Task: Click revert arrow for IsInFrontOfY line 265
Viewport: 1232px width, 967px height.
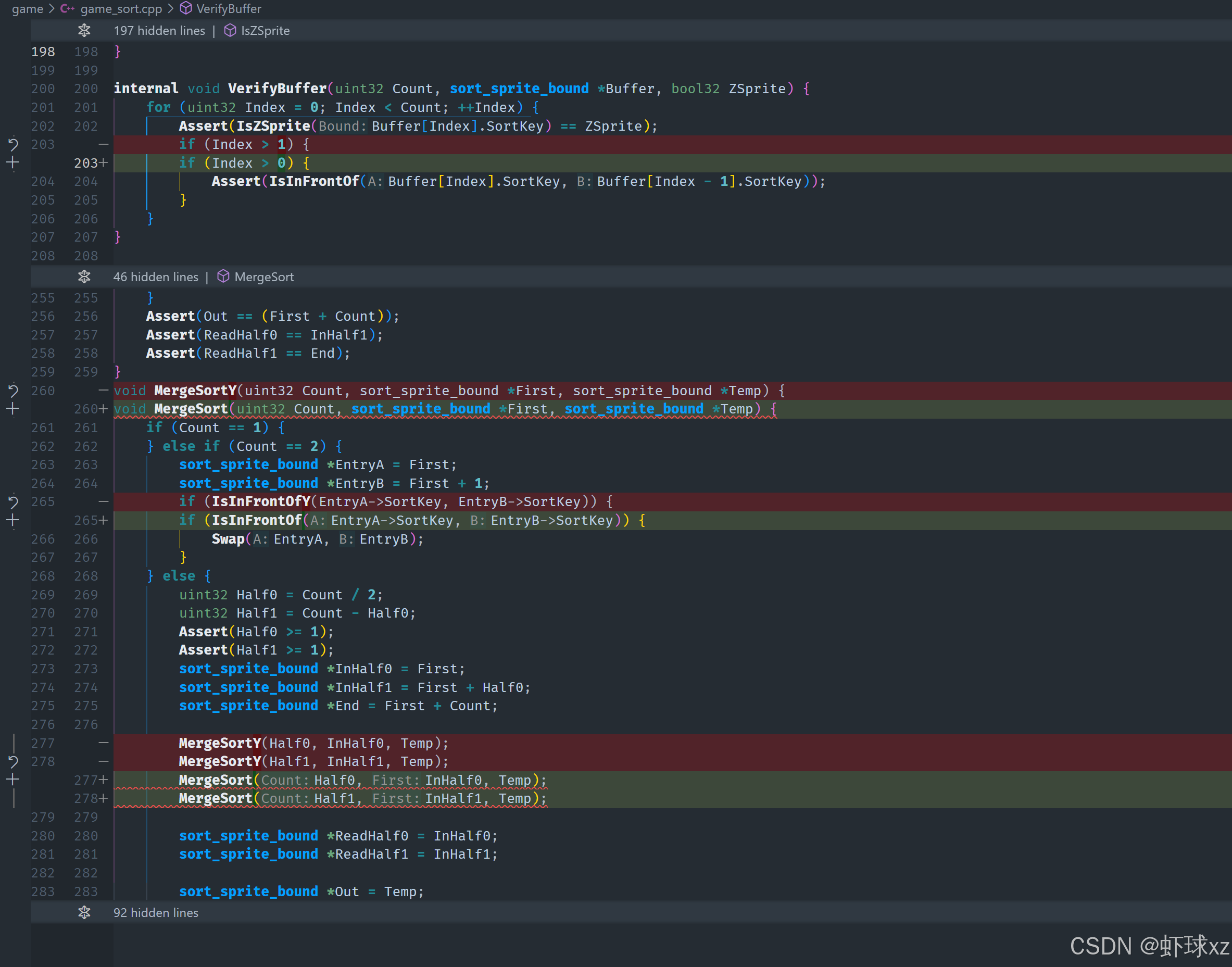Action: [x=13, y=501]
